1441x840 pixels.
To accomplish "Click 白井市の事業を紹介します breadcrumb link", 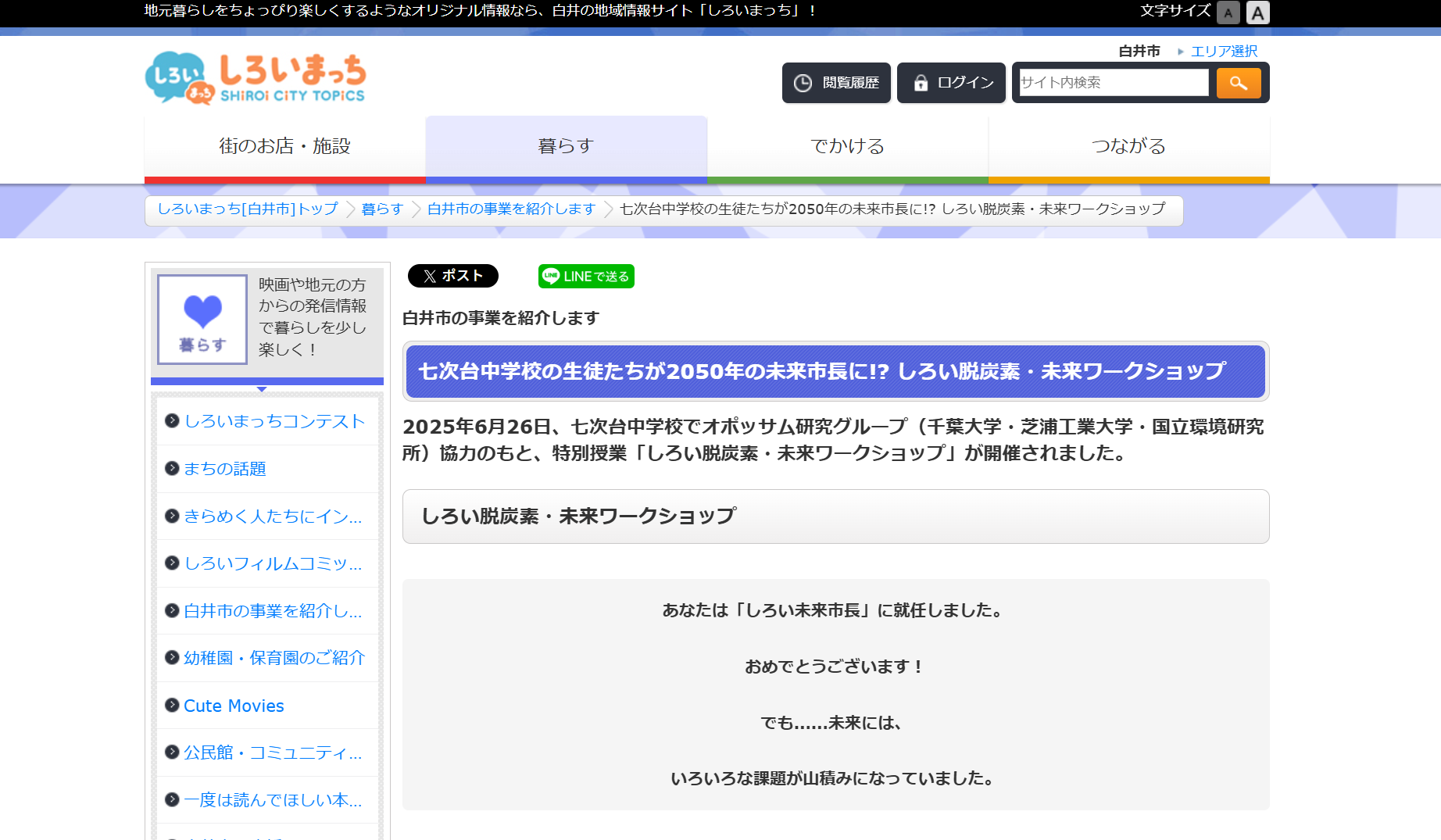I will tap(511, 209).
